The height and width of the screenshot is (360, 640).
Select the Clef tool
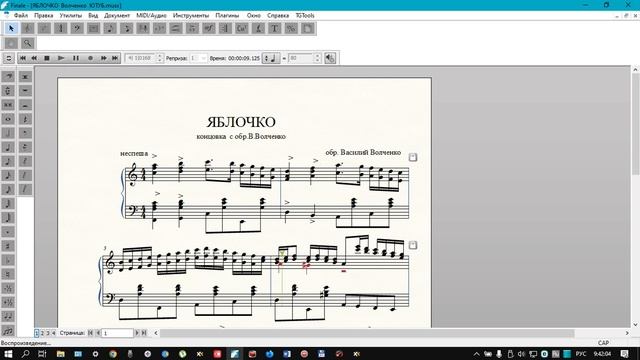(77, 28)
